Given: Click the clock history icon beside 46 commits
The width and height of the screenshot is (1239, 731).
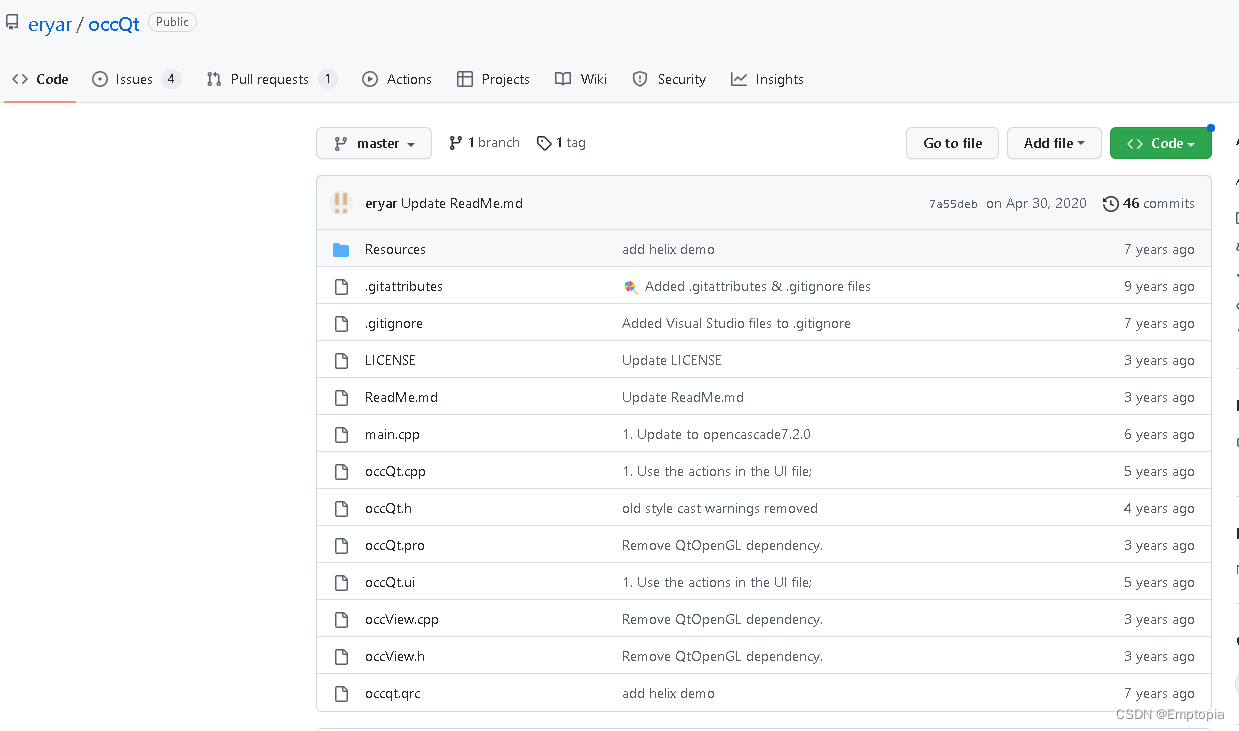Looking at the screenshot, I should 1110,203.
